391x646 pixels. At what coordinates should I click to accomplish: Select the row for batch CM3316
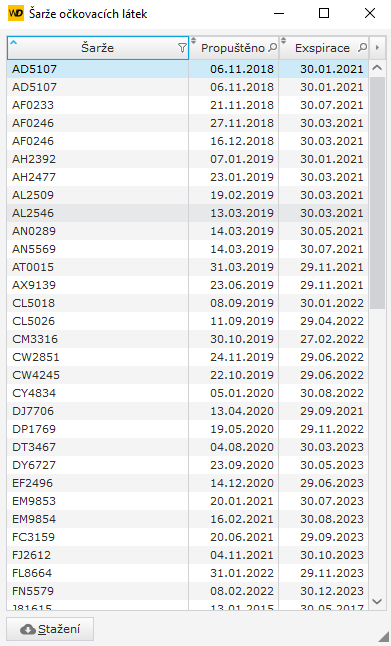187,339
